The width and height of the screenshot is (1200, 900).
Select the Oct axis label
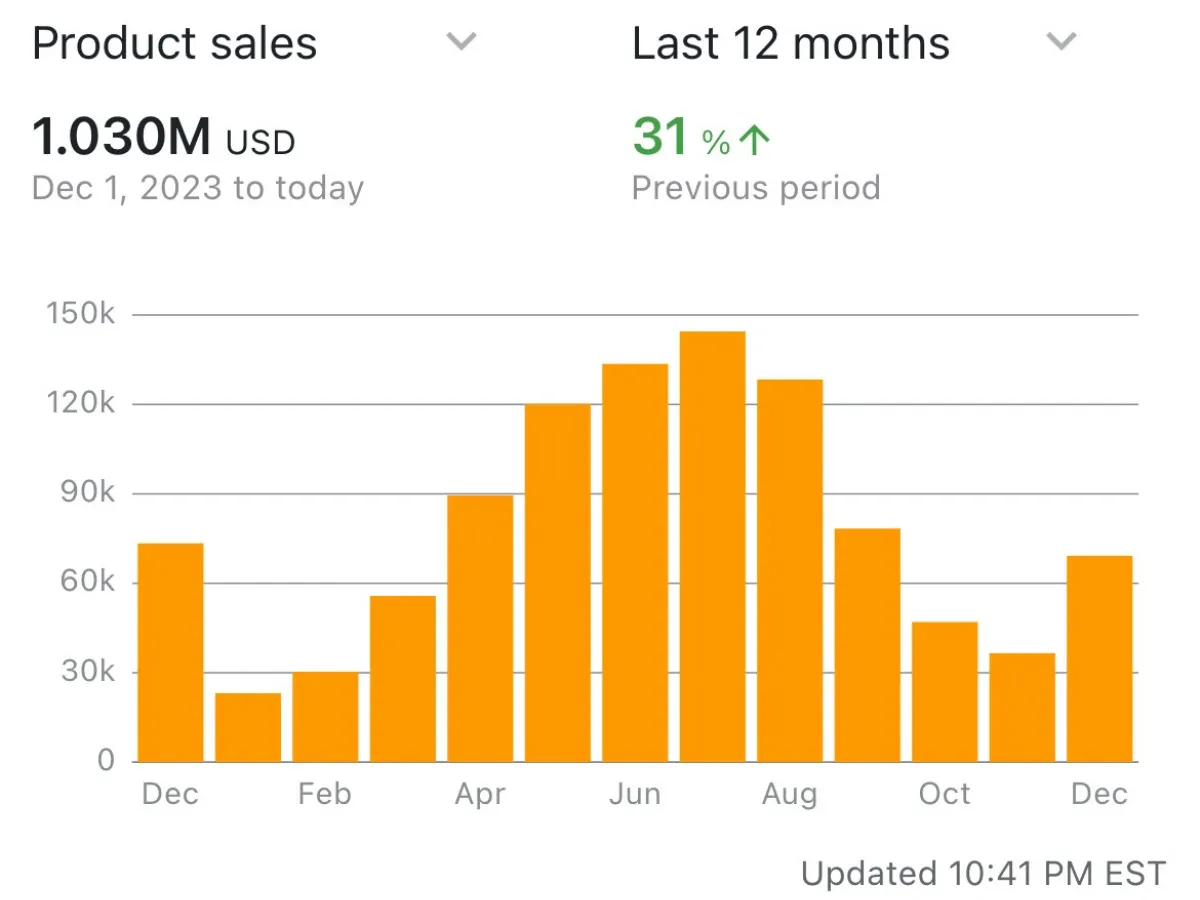(944, 793)
